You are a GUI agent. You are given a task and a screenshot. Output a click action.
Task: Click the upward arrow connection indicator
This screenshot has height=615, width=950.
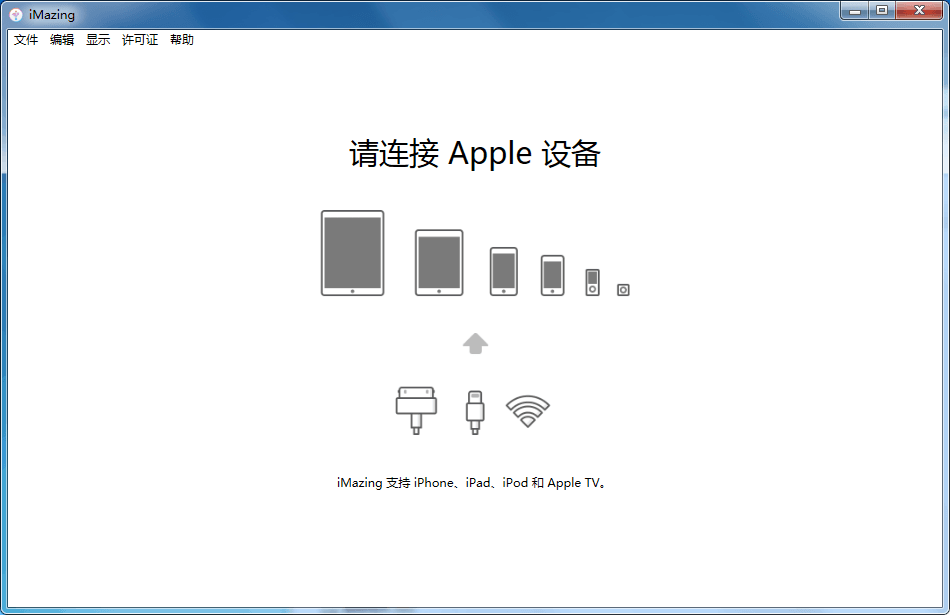tap(476, 343)
